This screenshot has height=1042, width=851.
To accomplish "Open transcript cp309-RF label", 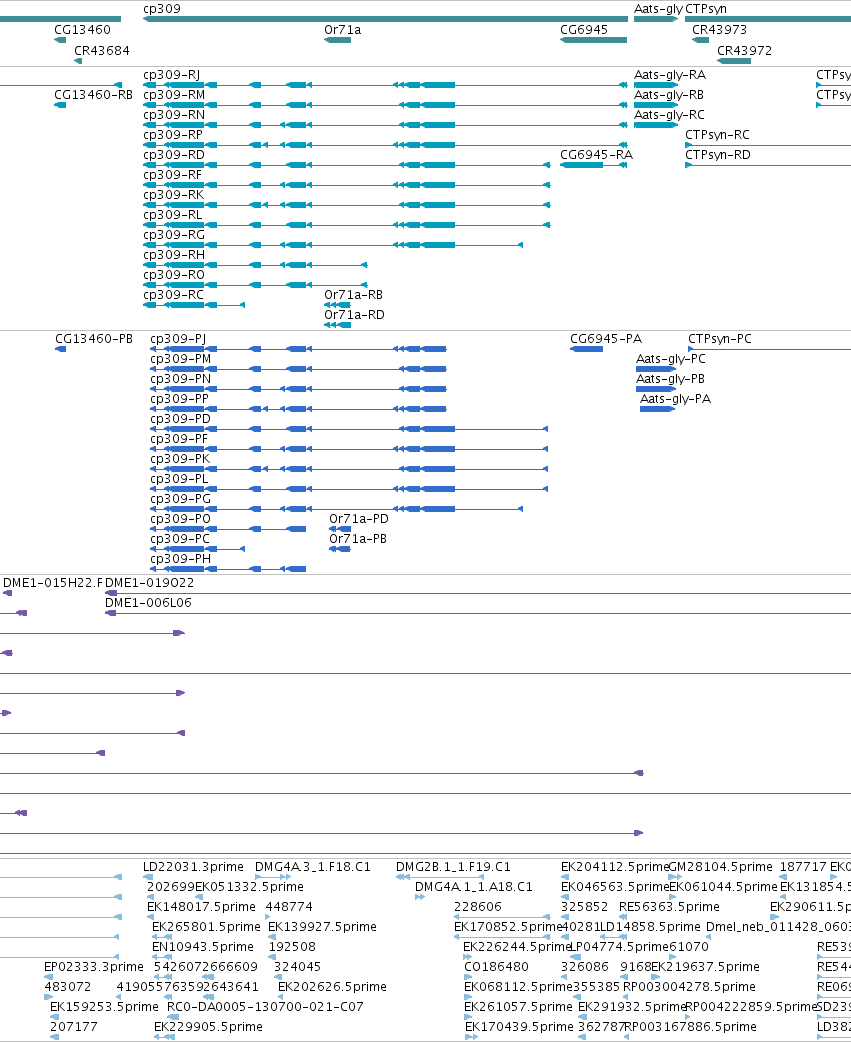I will (x=172, y=175).
